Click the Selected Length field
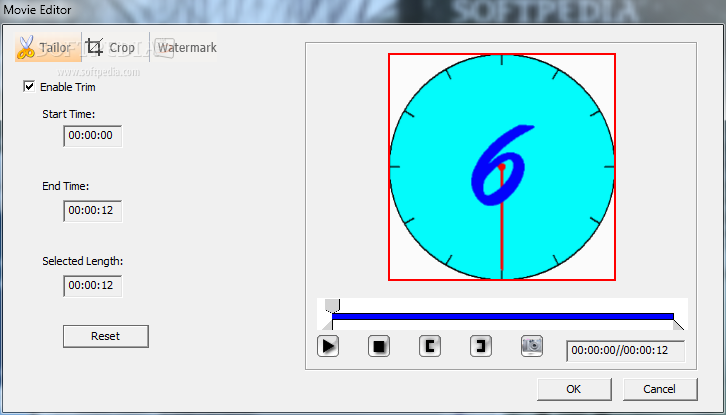 click(93, 285)
